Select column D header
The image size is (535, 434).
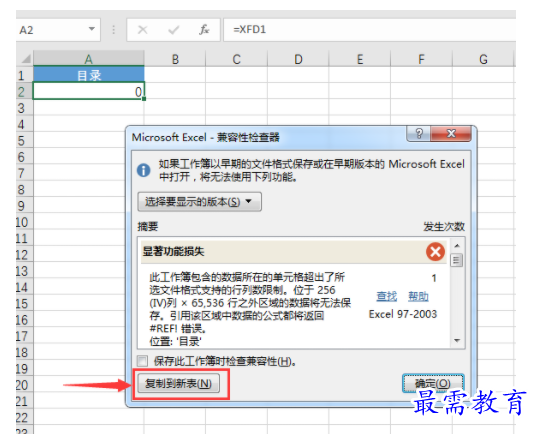[298, 59]
